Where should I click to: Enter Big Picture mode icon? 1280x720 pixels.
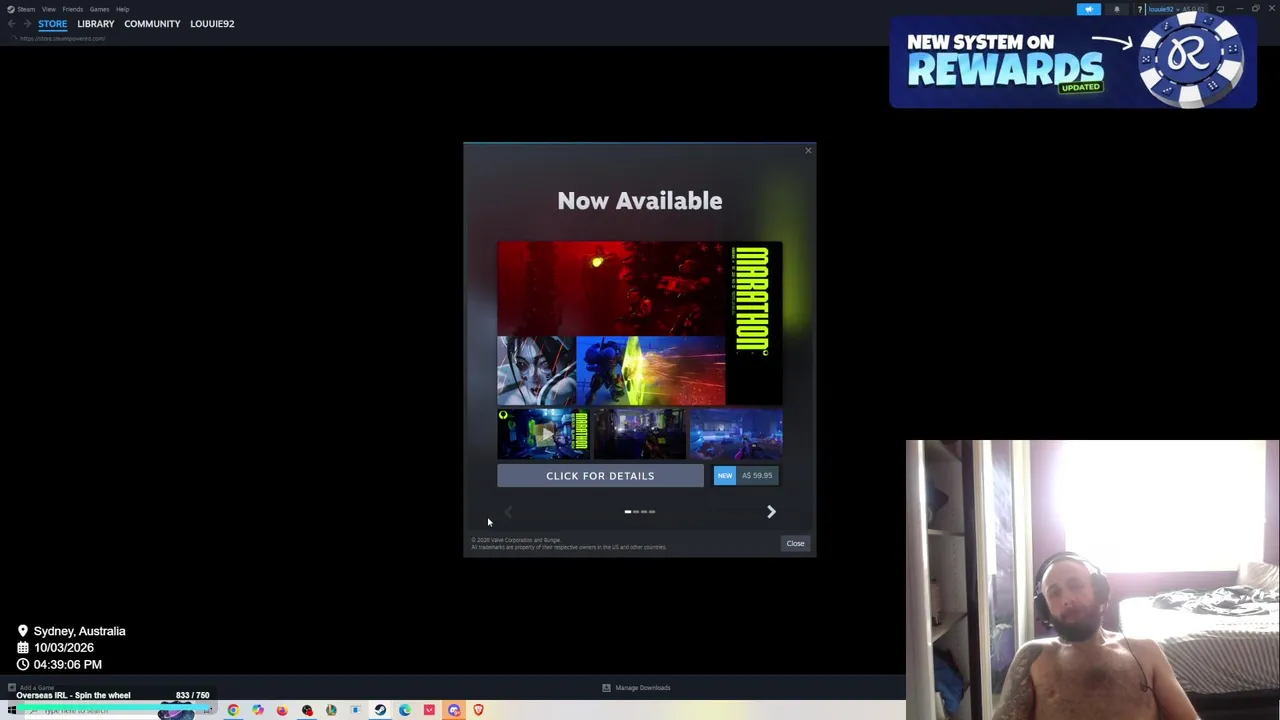point(1220,9)
